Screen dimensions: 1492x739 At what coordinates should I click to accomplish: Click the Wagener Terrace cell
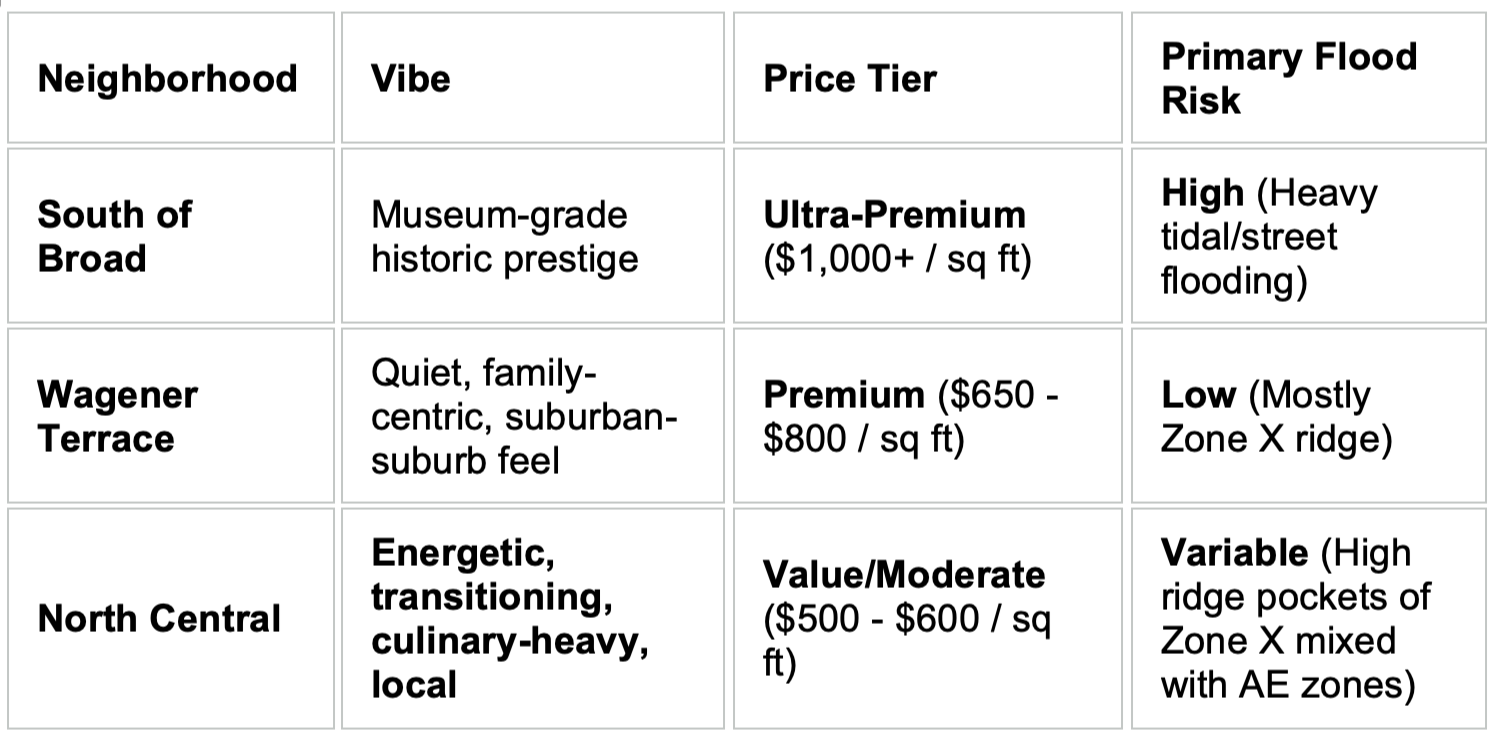(x=171, y=416)
